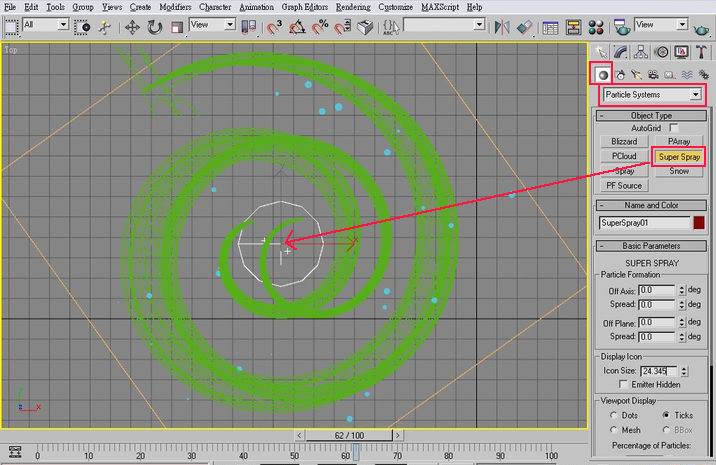Choose the Cameras category icon
Image resolution: width=716 pixels, height=465 pixels.
pyautogui.click(x=652, y=74)
